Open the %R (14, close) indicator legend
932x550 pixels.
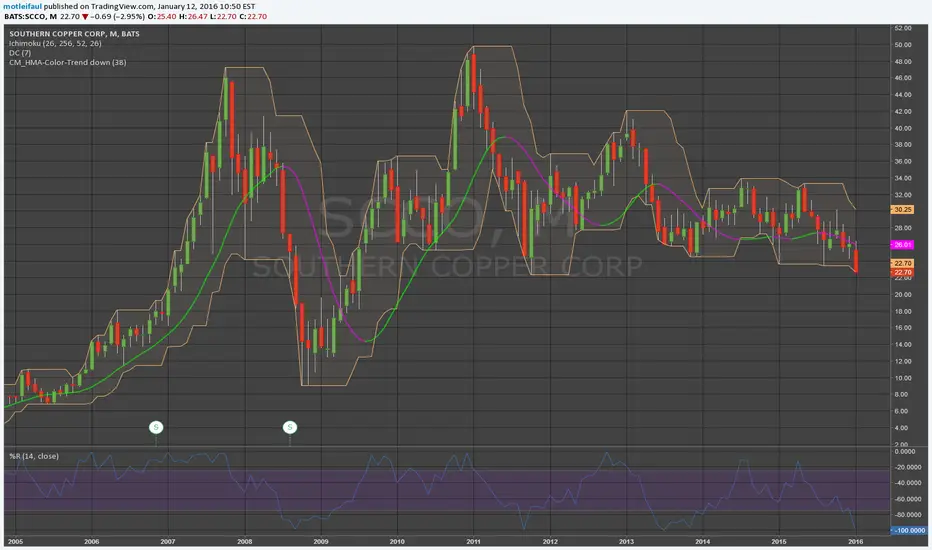tap(34, 456)
